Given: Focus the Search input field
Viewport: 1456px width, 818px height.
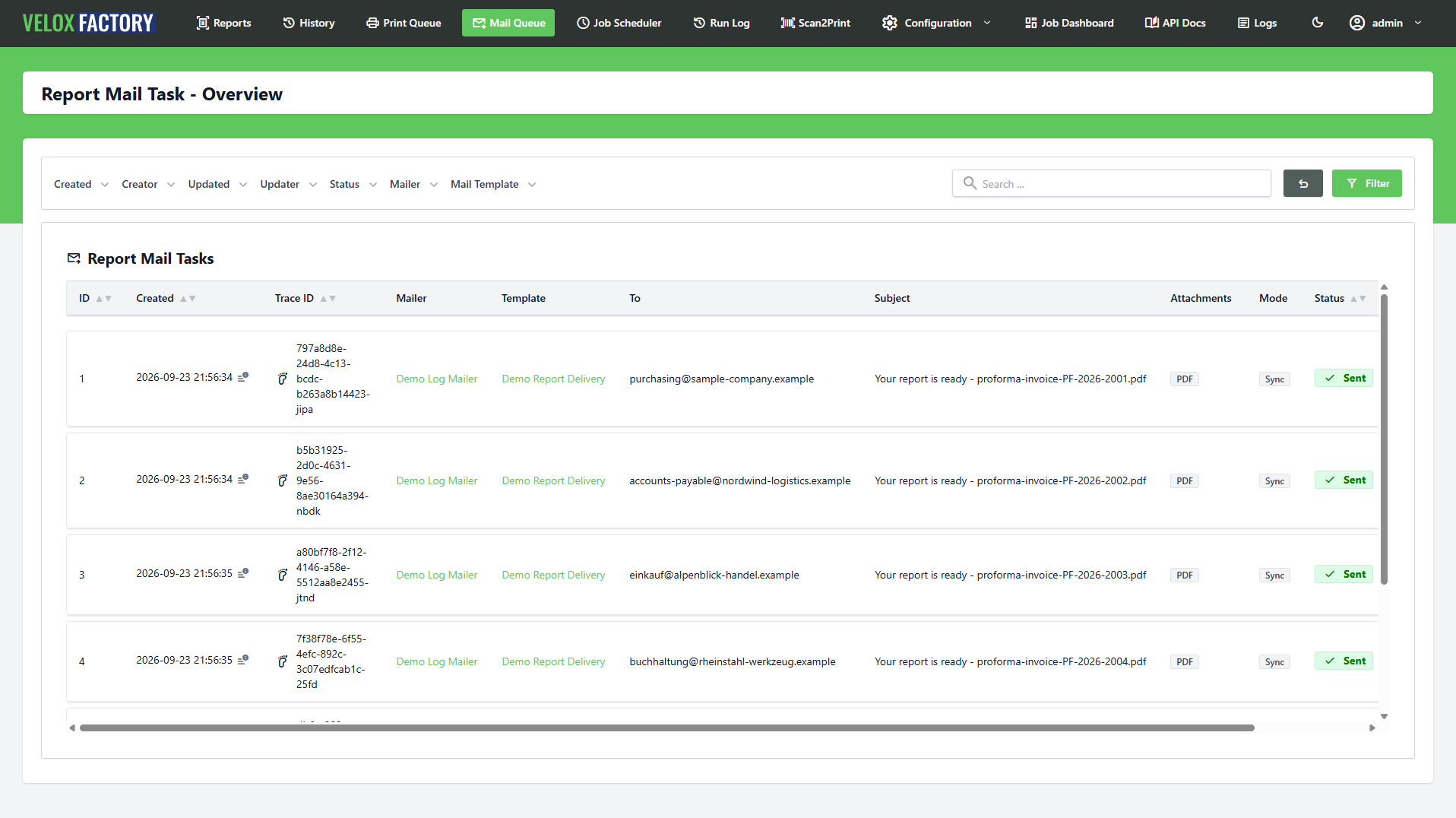Looking at the screenshot, I should 1111,183.
